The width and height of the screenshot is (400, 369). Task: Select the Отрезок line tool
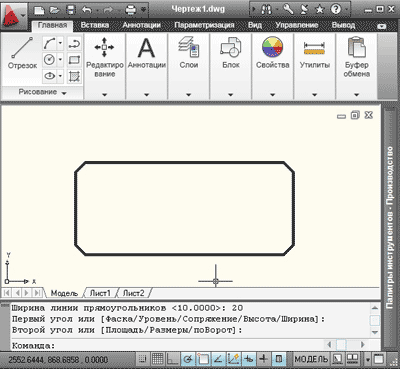pos(22,53)
